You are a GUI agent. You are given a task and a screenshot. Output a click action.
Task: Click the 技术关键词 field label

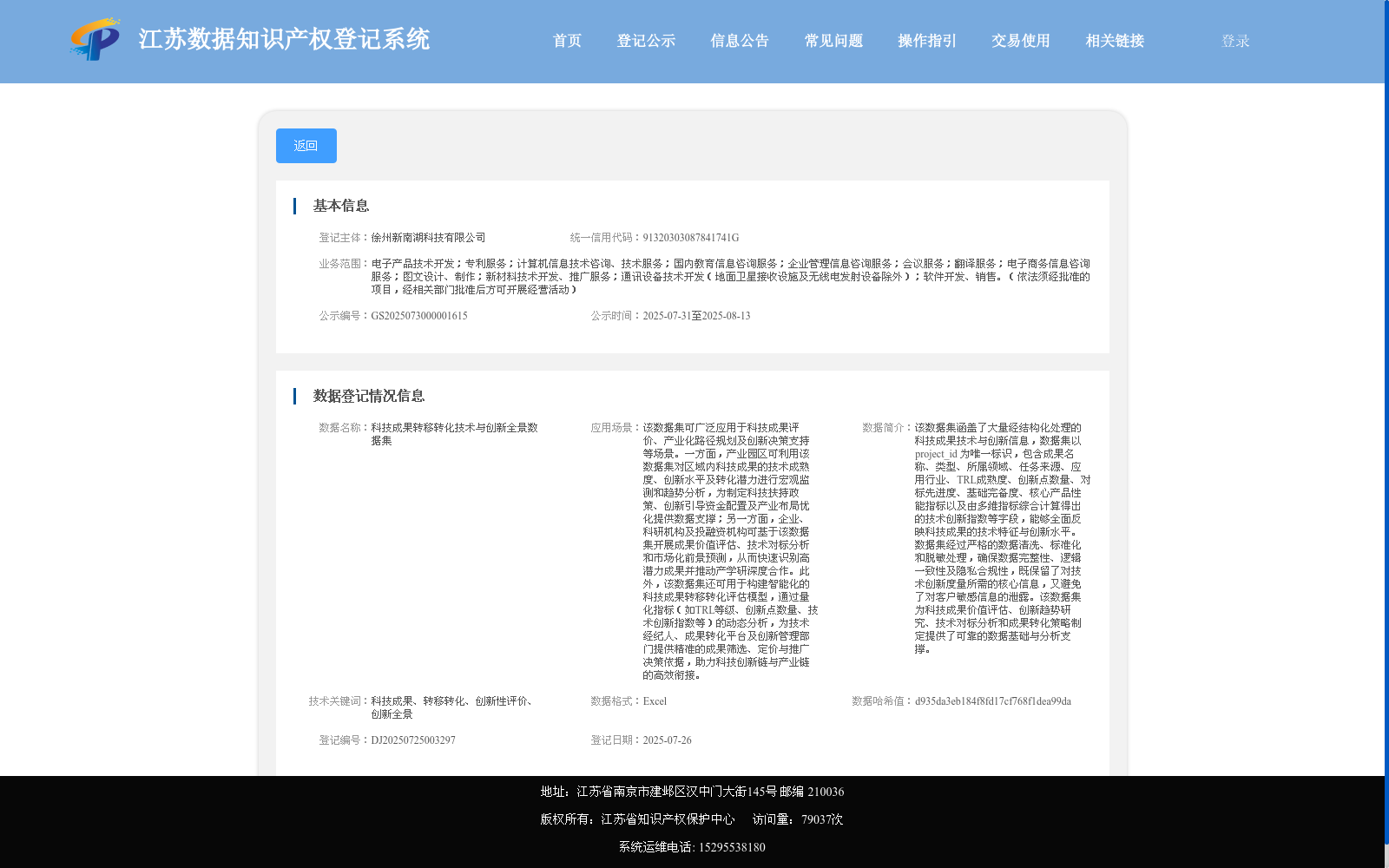click(339, 701)
